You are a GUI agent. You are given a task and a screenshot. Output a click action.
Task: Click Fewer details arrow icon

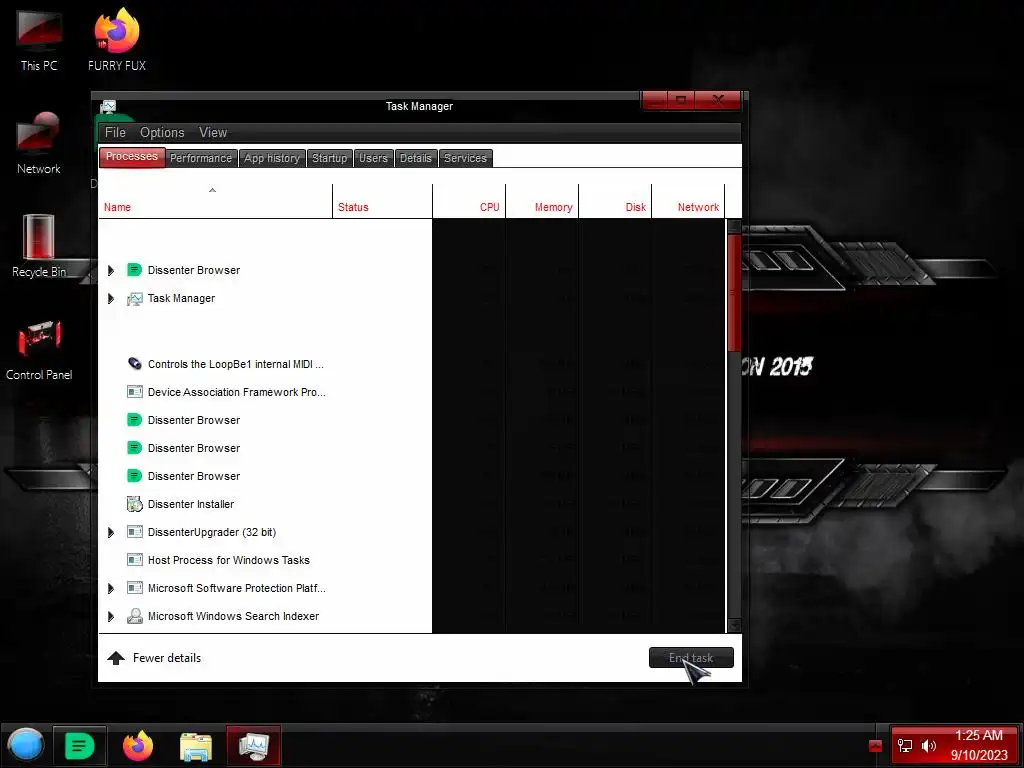[116, 658]
